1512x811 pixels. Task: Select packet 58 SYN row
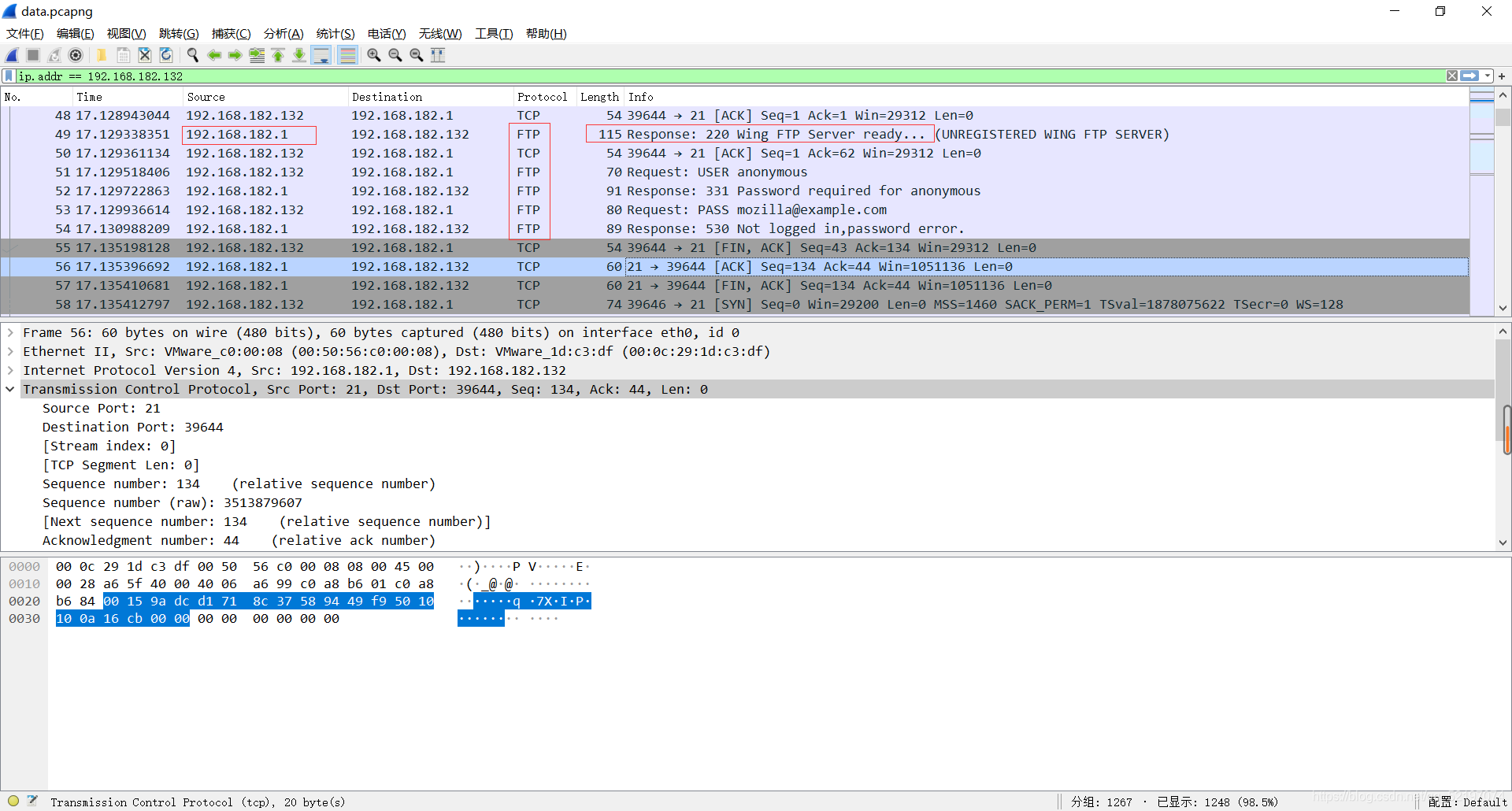pyautogui.click(x=735, y=304)
